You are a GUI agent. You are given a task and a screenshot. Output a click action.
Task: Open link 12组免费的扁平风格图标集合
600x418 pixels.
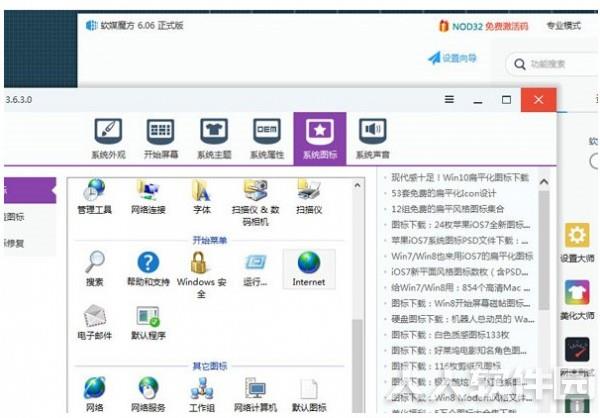447,209
